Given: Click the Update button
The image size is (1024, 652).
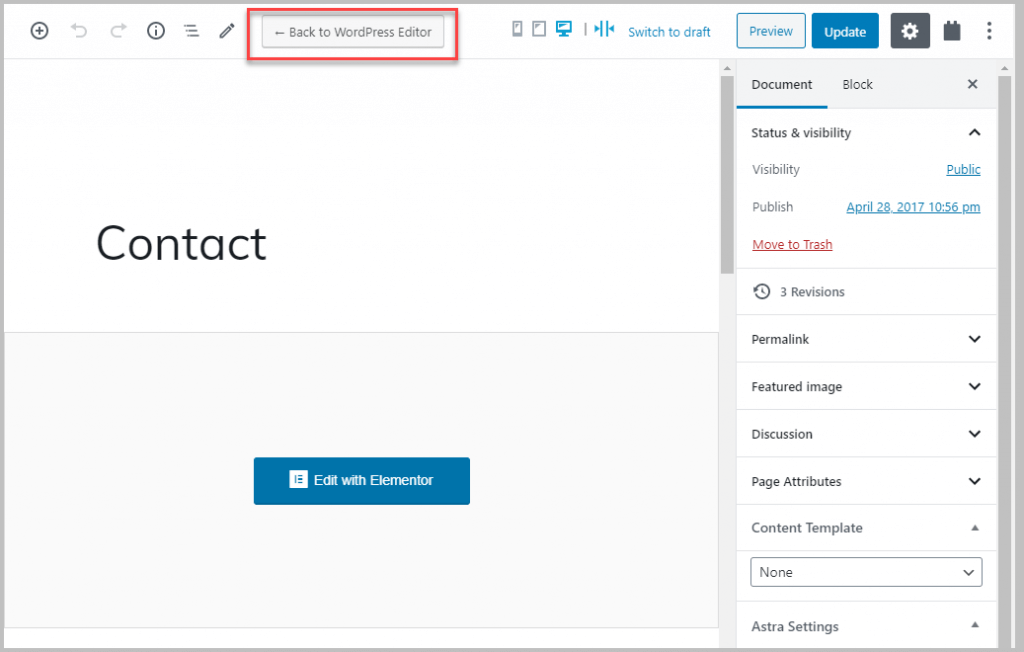Looking at the screenshot, I should [x=845, y=31].
